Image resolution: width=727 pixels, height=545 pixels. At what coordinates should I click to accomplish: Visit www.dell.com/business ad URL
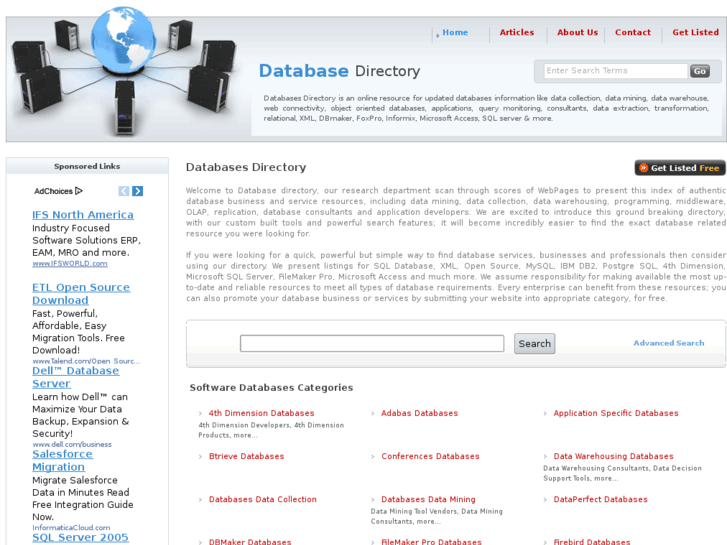tap(72, 444)
